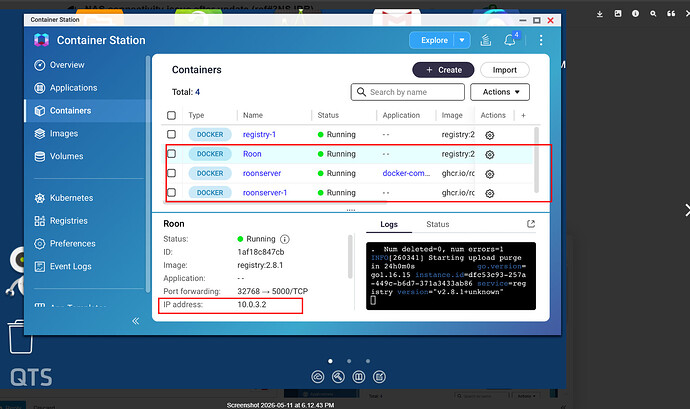Sort by the Name column header
690x409 pixels.
[253, 115]
